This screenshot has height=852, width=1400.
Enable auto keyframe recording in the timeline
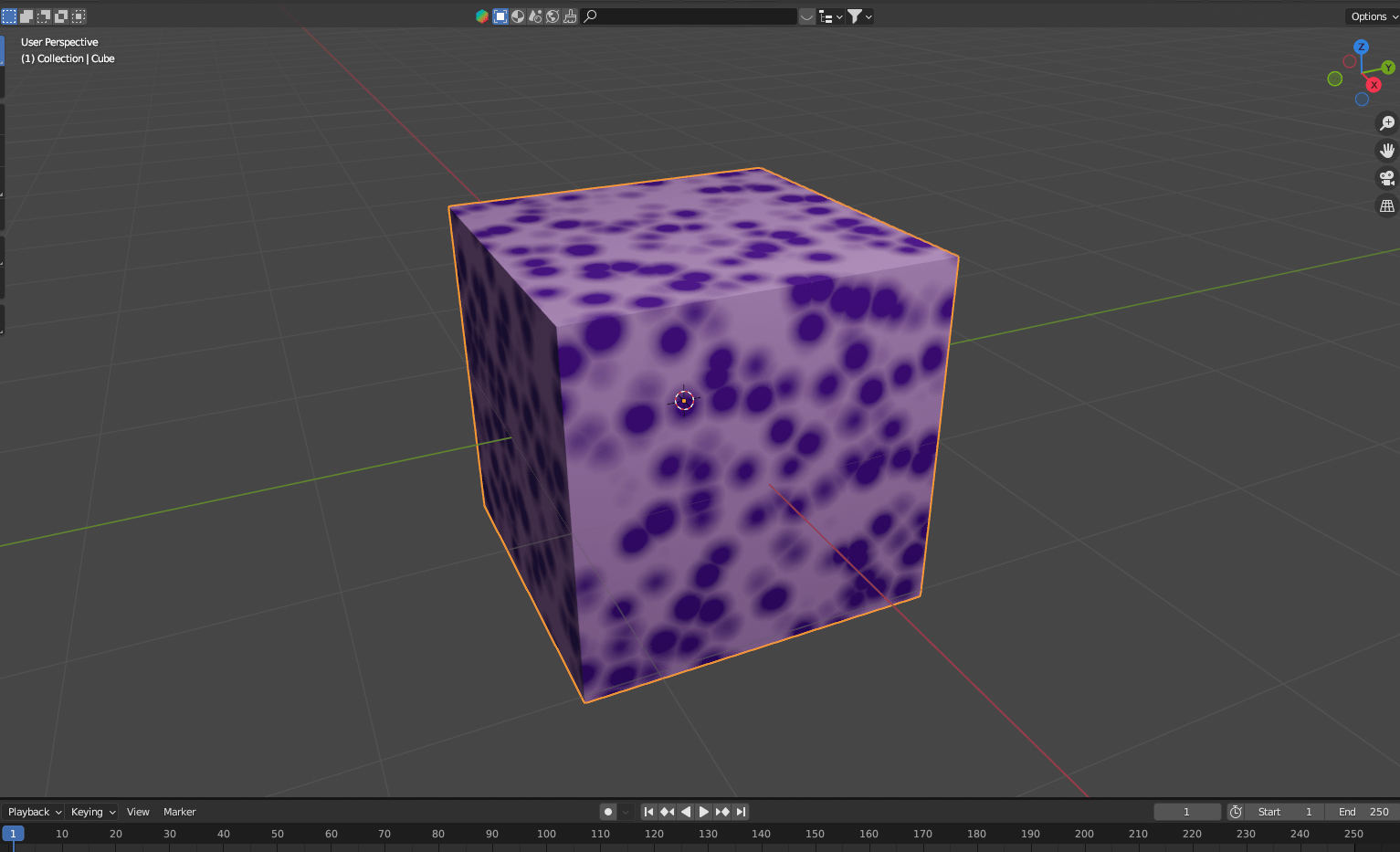click(x=608, y=811)
